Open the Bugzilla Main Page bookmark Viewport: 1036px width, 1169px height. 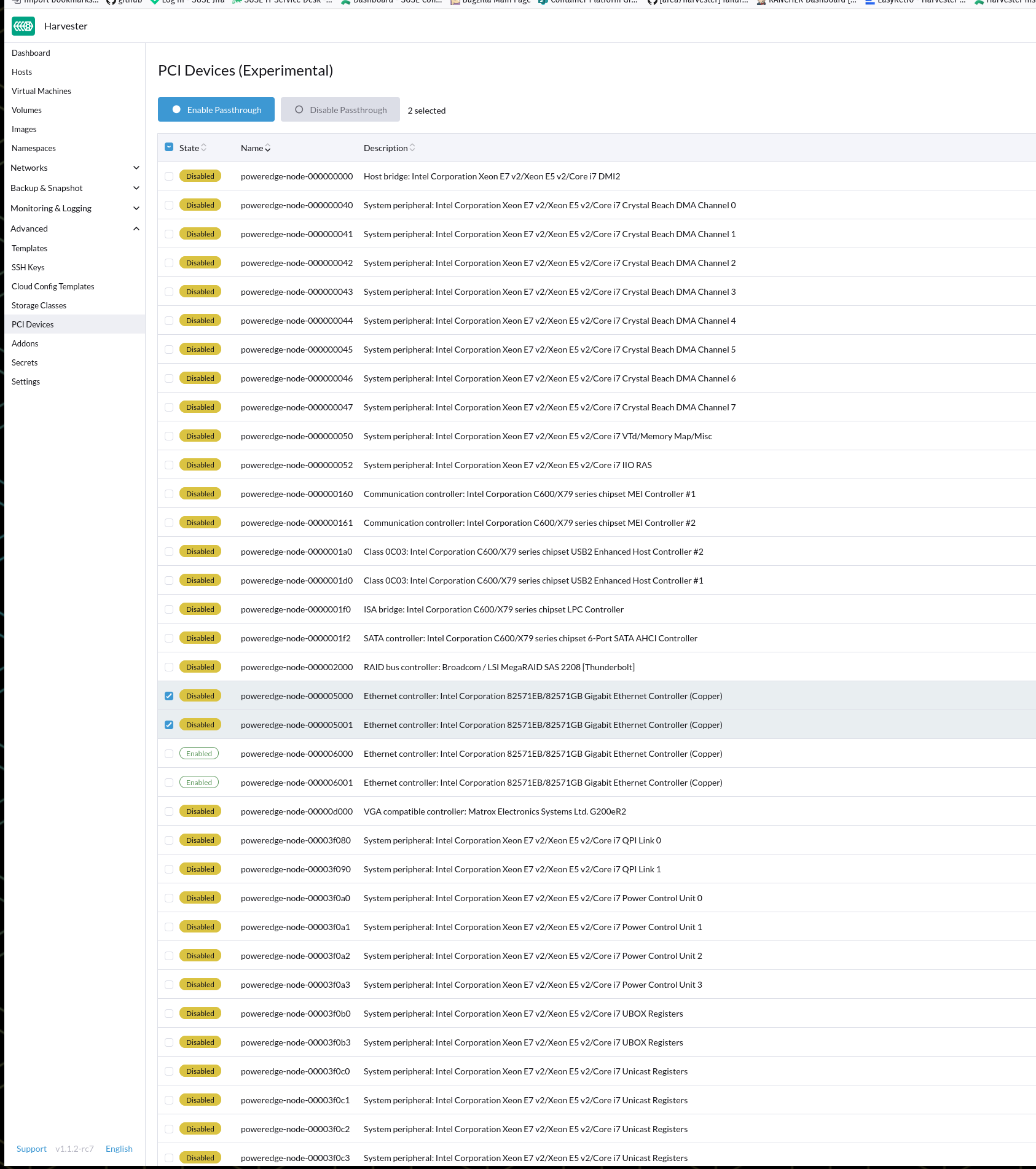(x=491, y=2)
